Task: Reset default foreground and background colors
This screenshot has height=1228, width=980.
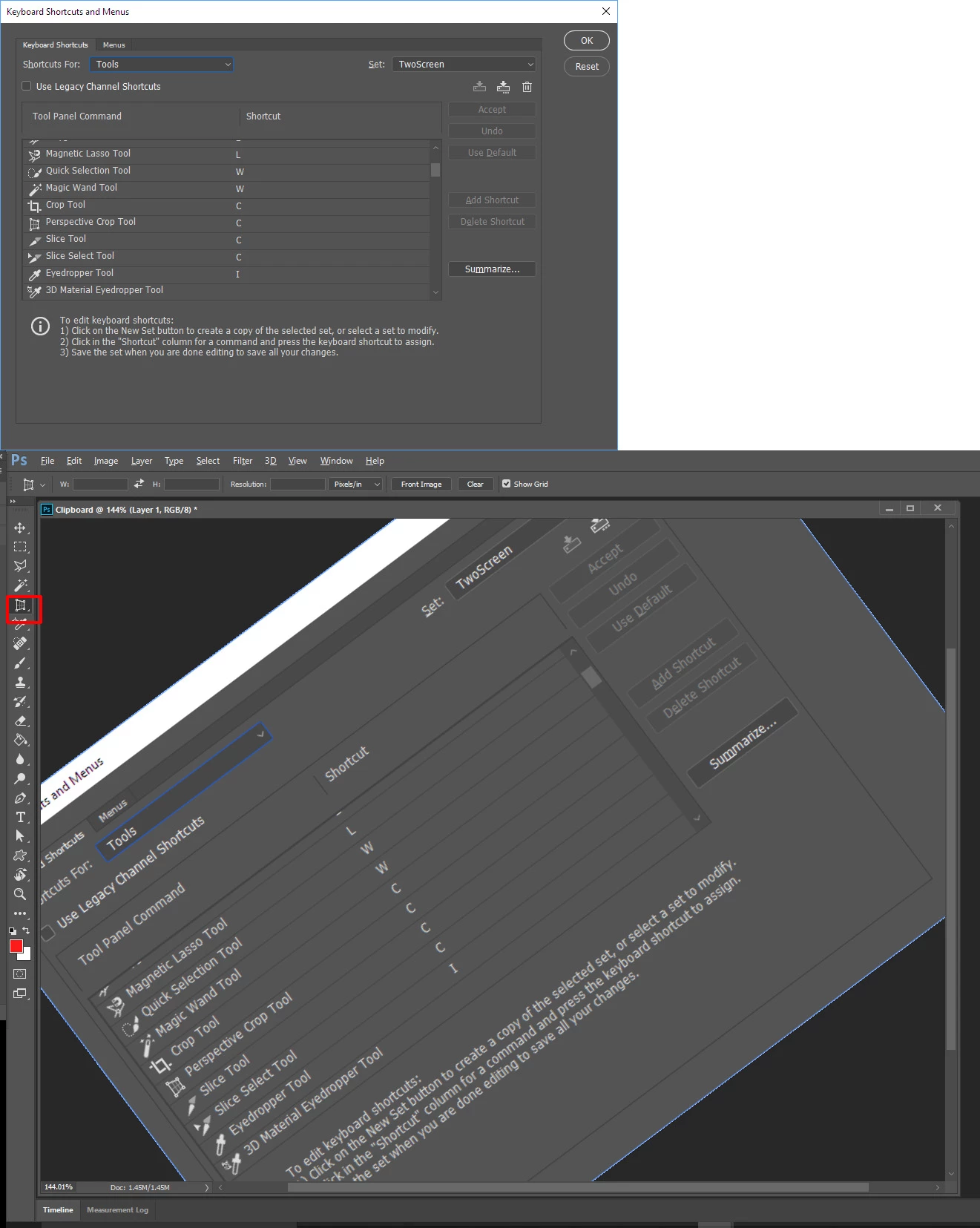Action: pos(13,930)
